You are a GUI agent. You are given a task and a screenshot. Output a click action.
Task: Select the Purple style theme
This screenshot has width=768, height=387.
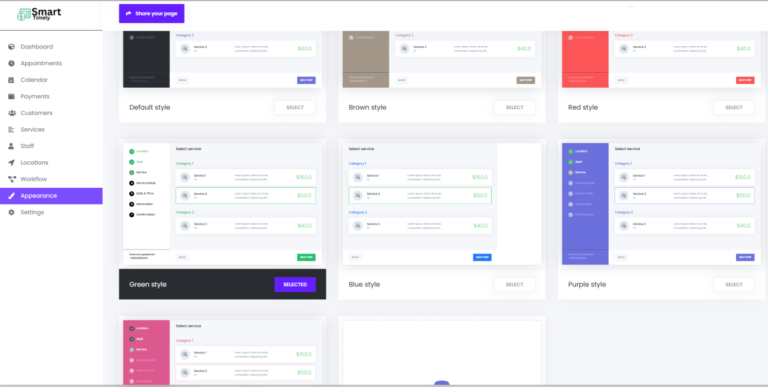[x=734, y=285]
